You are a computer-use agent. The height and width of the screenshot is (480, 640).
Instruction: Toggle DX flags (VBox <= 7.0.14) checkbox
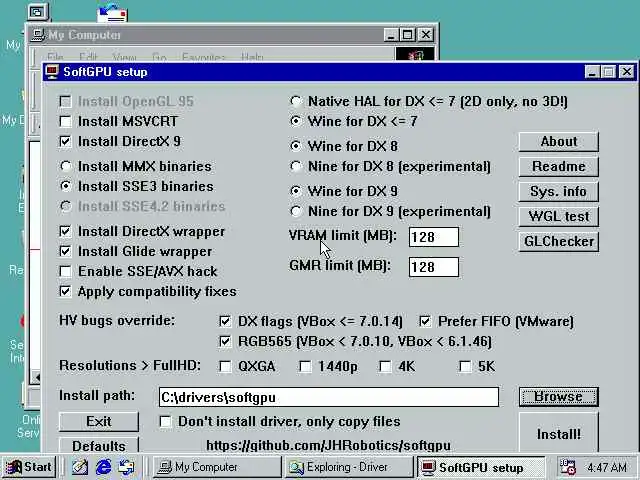click(225, 321)
